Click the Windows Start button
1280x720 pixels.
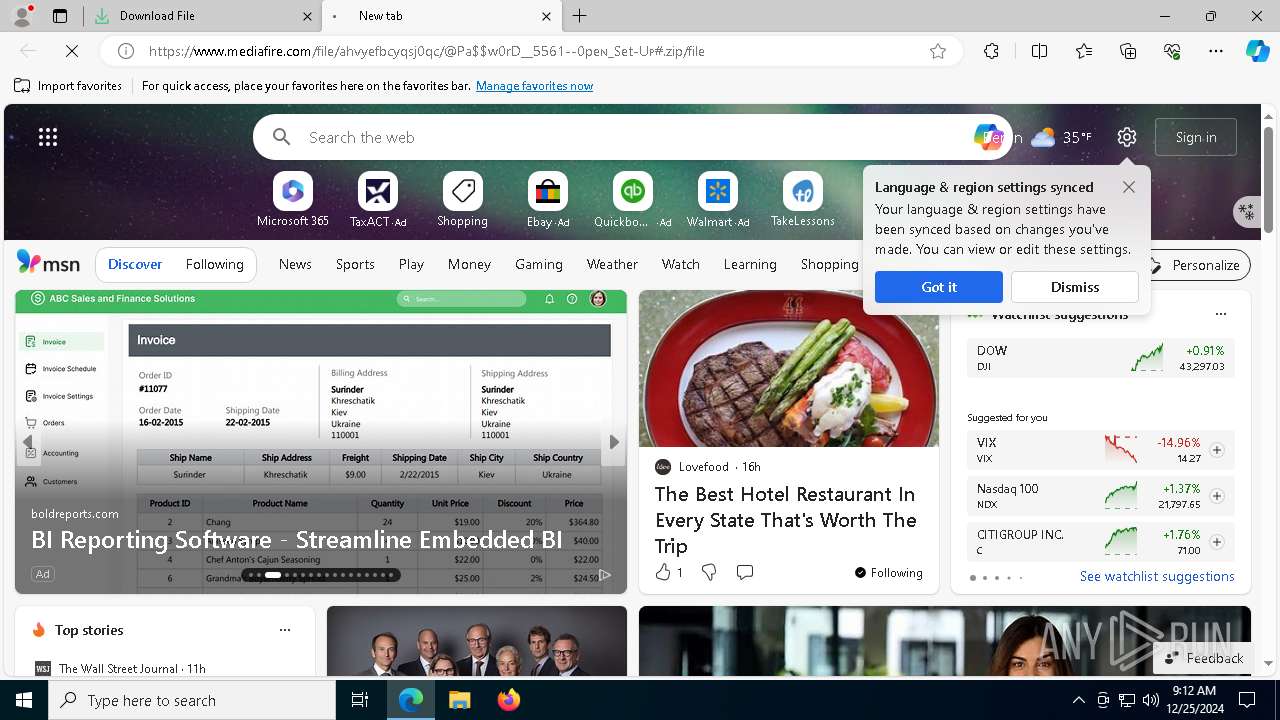24,700
